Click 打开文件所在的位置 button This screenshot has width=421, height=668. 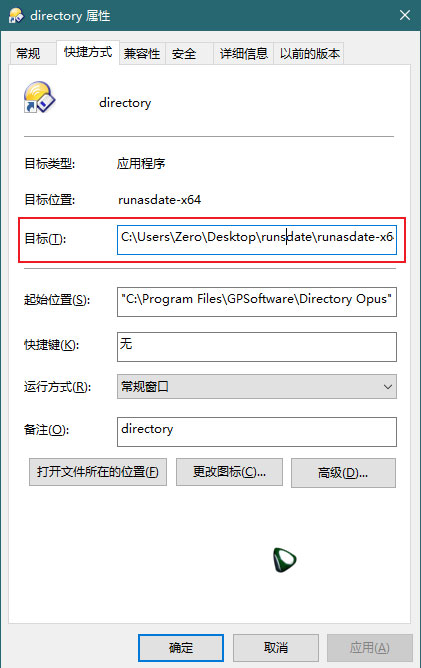click(98, 472)
